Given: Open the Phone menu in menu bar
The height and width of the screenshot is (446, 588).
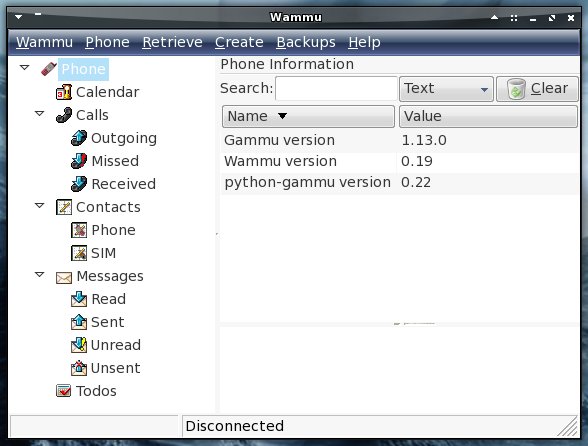Looking at the screenshot, I should pos(108,42).
